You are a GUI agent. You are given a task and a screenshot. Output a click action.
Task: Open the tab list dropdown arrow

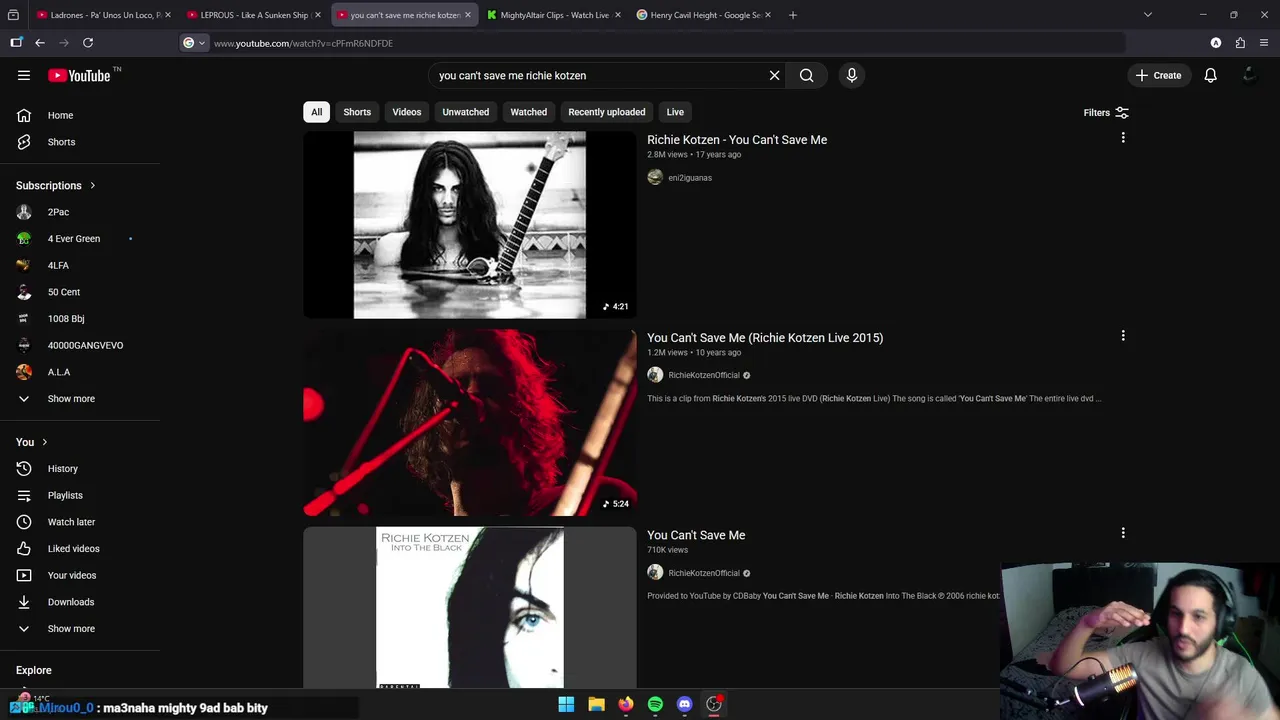pyautogui.click(x=1148, y=15)
